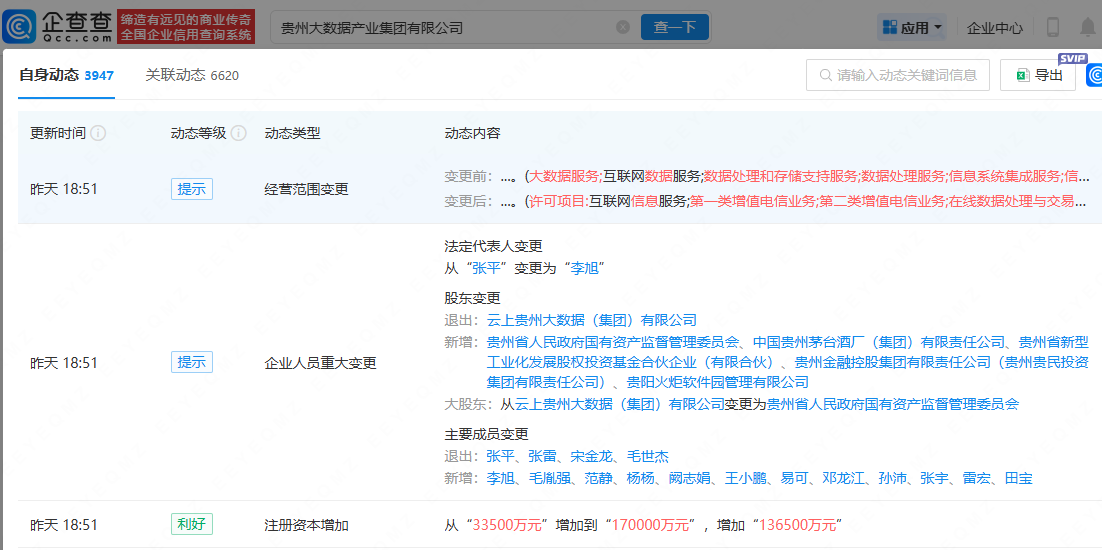Click the magnifier icon in keyword search
The height and width of the screenshot is (550, 1102).
[x=826, y=75]
